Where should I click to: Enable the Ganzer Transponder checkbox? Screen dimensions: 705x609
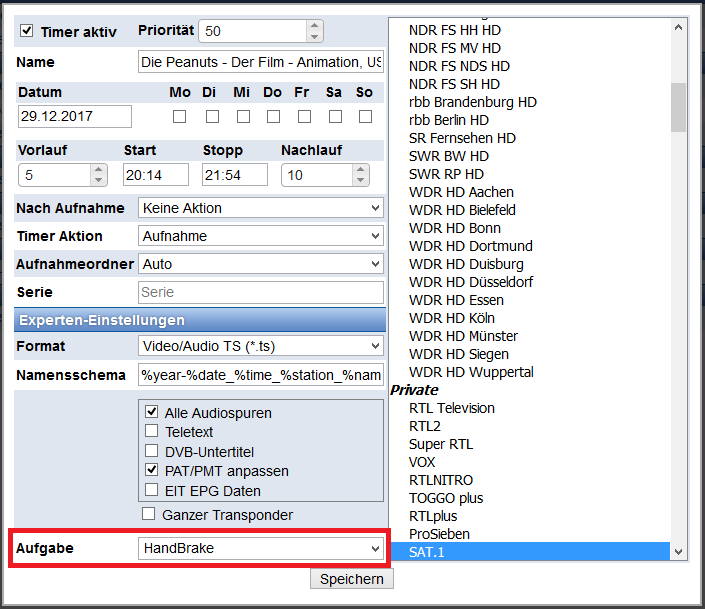[149, 514]
